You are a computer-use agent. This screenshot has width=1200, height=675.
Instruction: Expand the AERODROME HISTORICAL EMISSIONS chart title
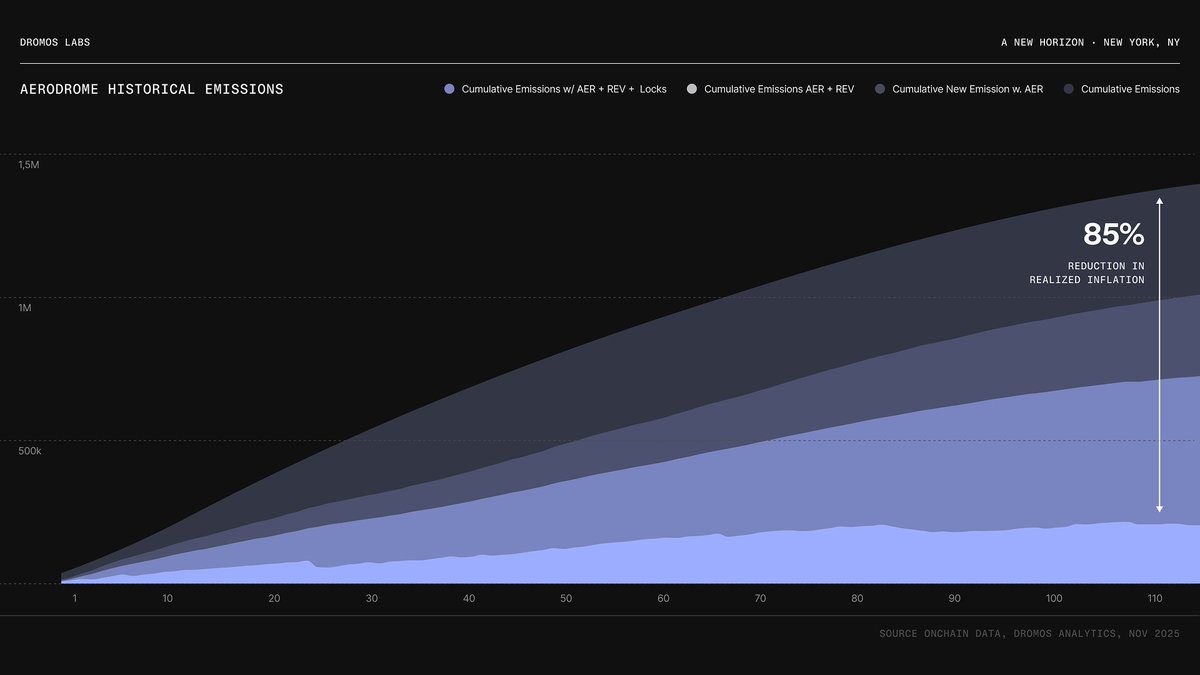(x=151, y=89)
